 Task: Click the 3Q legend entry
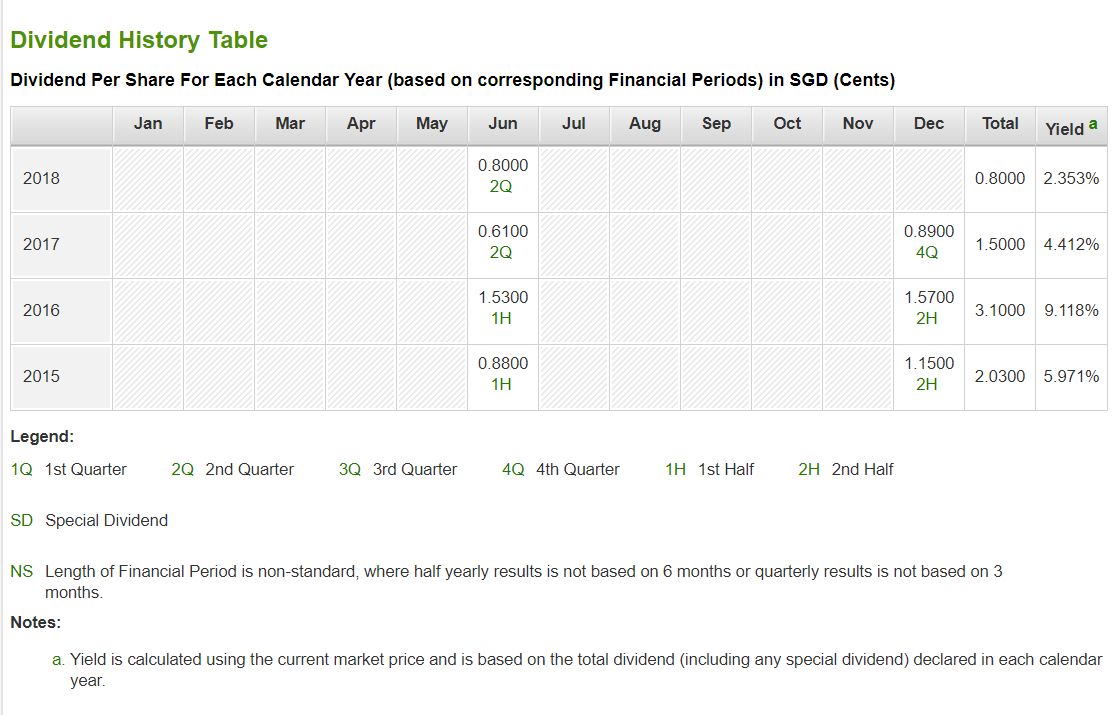click(x=398, y=470)
